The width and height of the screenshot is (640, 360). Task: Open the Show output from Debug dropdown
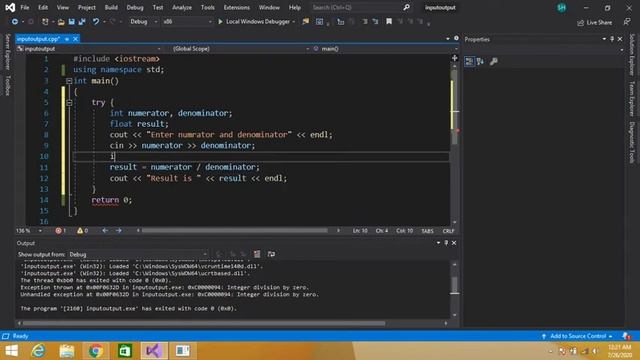(138, 254)
